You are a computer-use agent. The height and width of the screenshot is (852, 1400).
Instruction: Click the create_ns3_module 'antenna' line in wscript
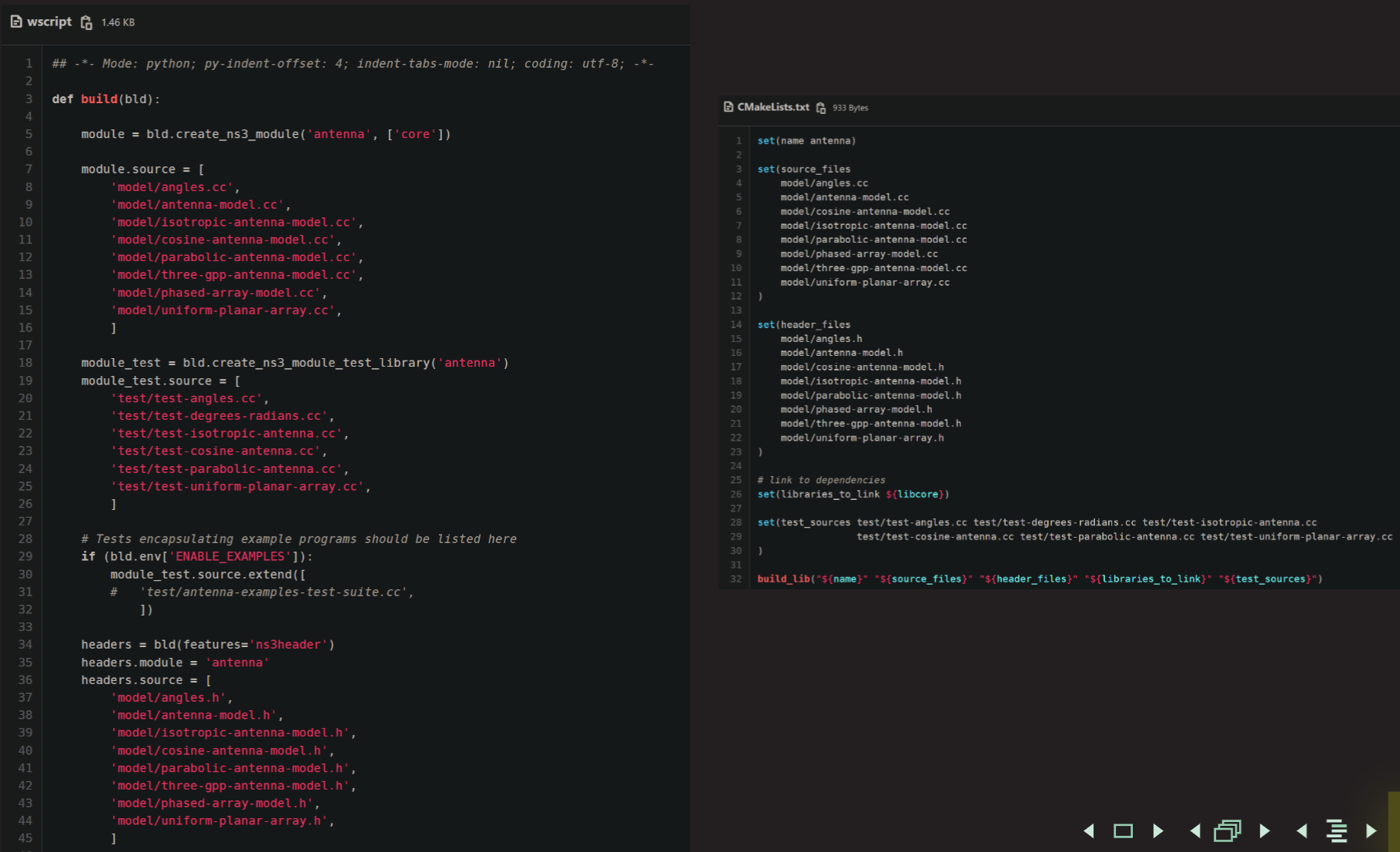266,134
